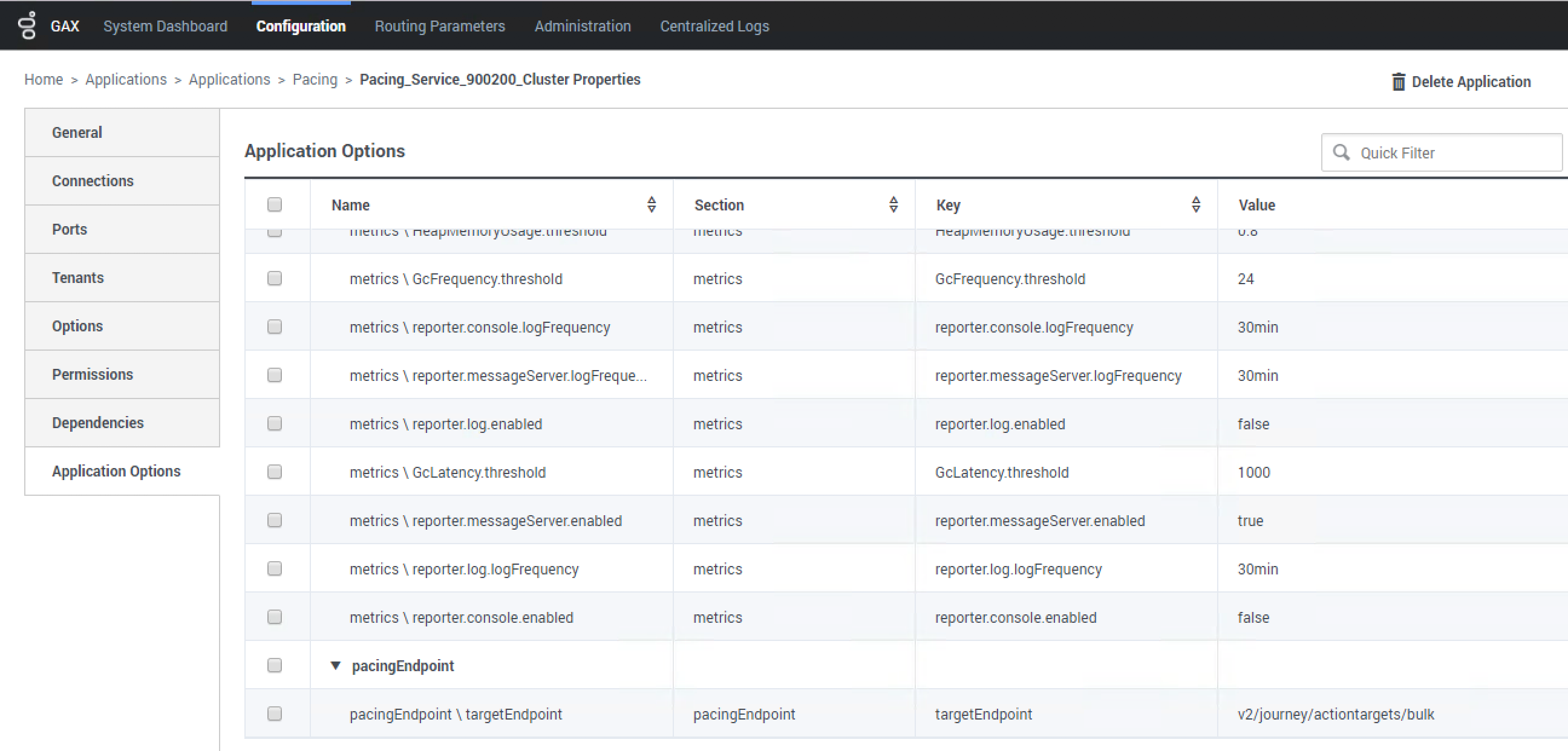Go to Home breadcrumb

pyautogui.click(x=43, y=79)
